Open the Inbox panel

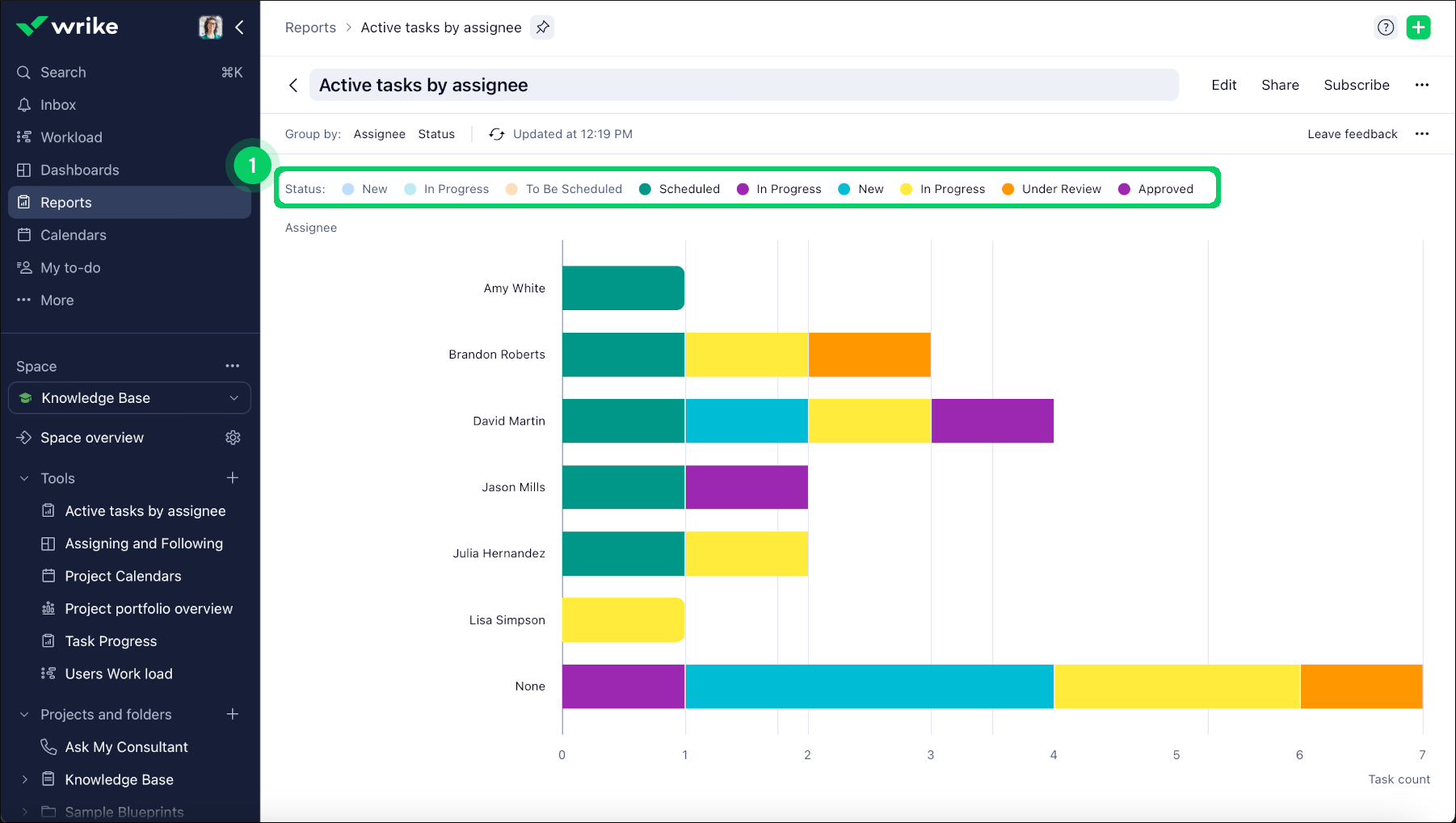(57, 104)
